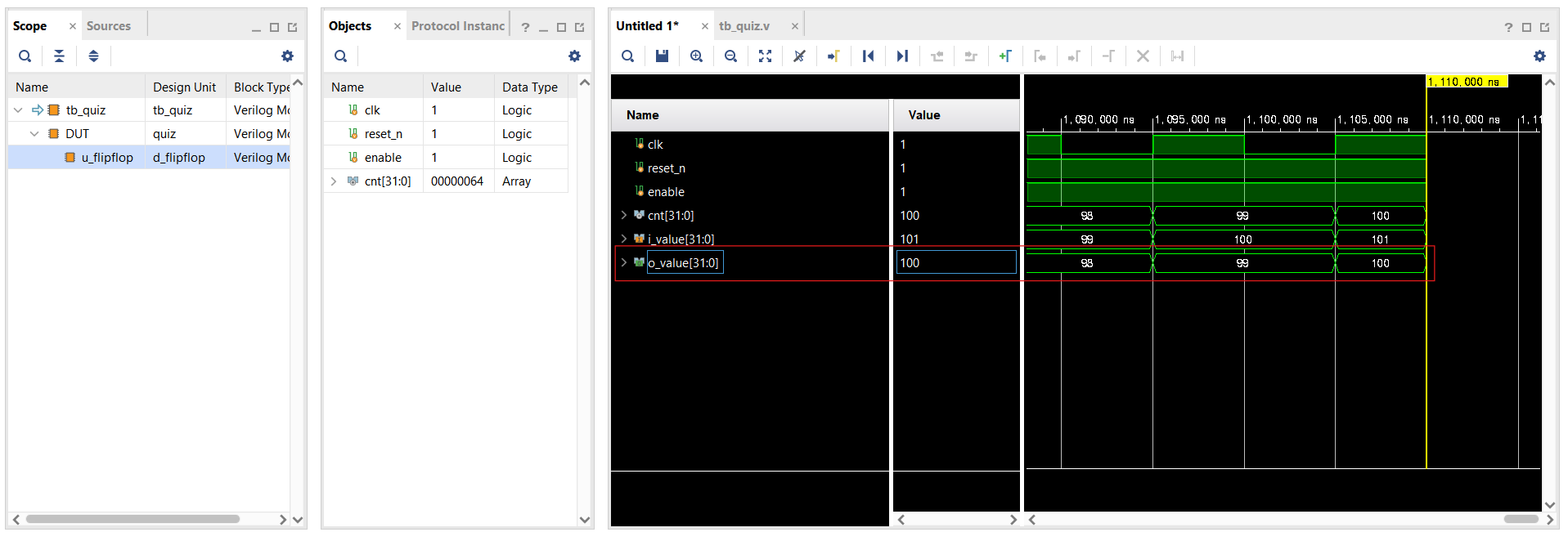The image size is (1568, 541).
Task: Expand cnt[31:0] in Objects panel
Action: [334, 181]
